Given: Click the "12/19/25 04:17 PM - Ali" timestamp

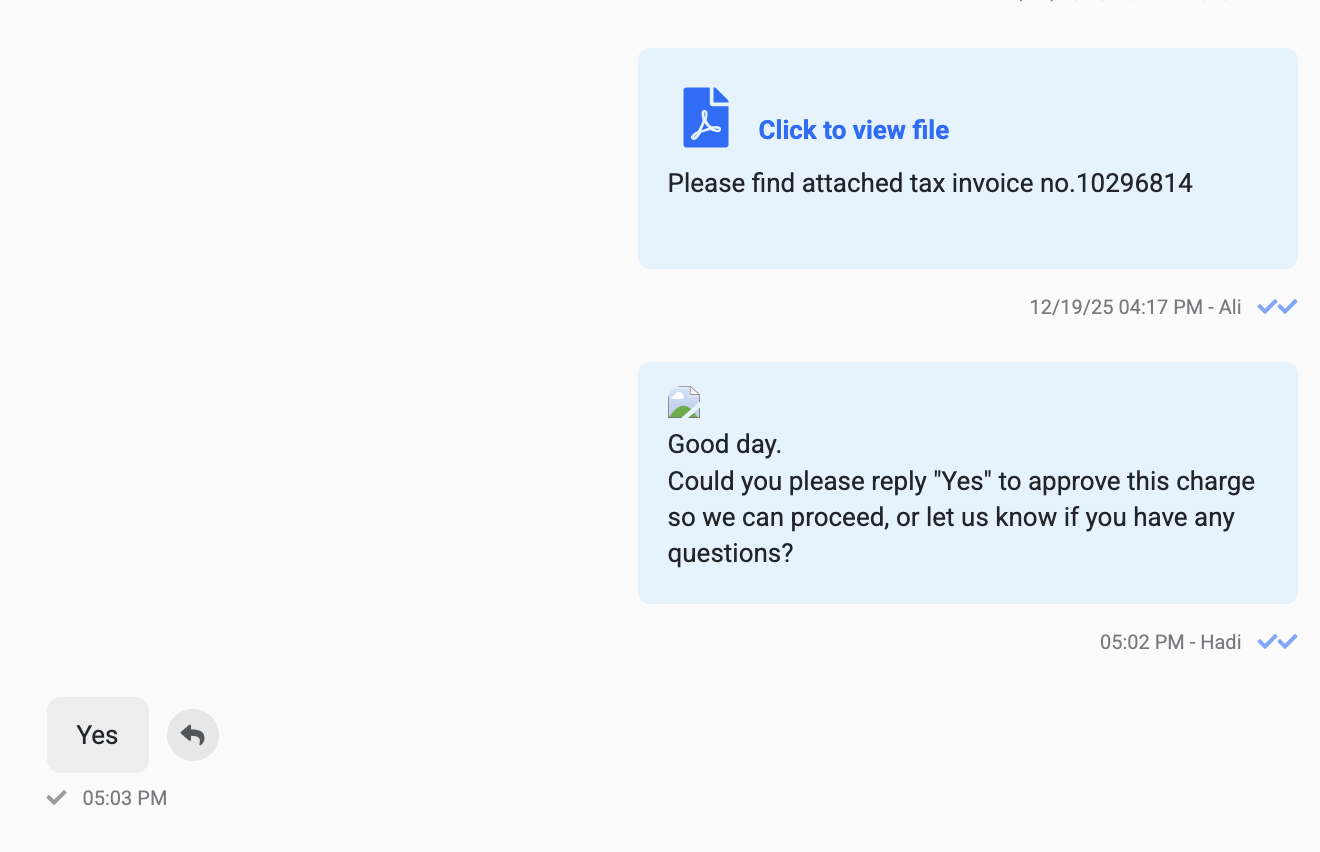Looking at the screenshot, I should 1135,307.
